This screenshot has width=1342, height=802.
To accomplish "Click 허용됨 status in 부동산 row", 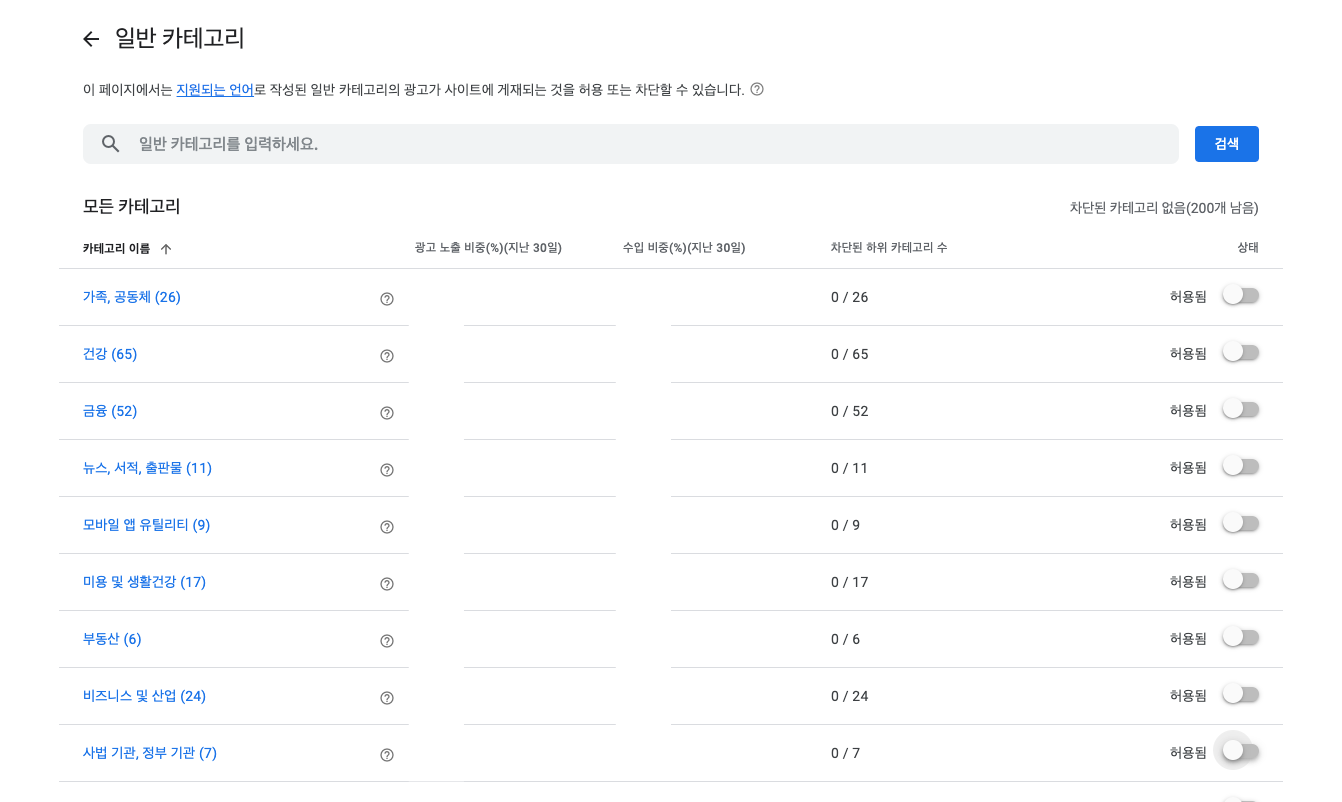I will click(x=1188, y=639).
